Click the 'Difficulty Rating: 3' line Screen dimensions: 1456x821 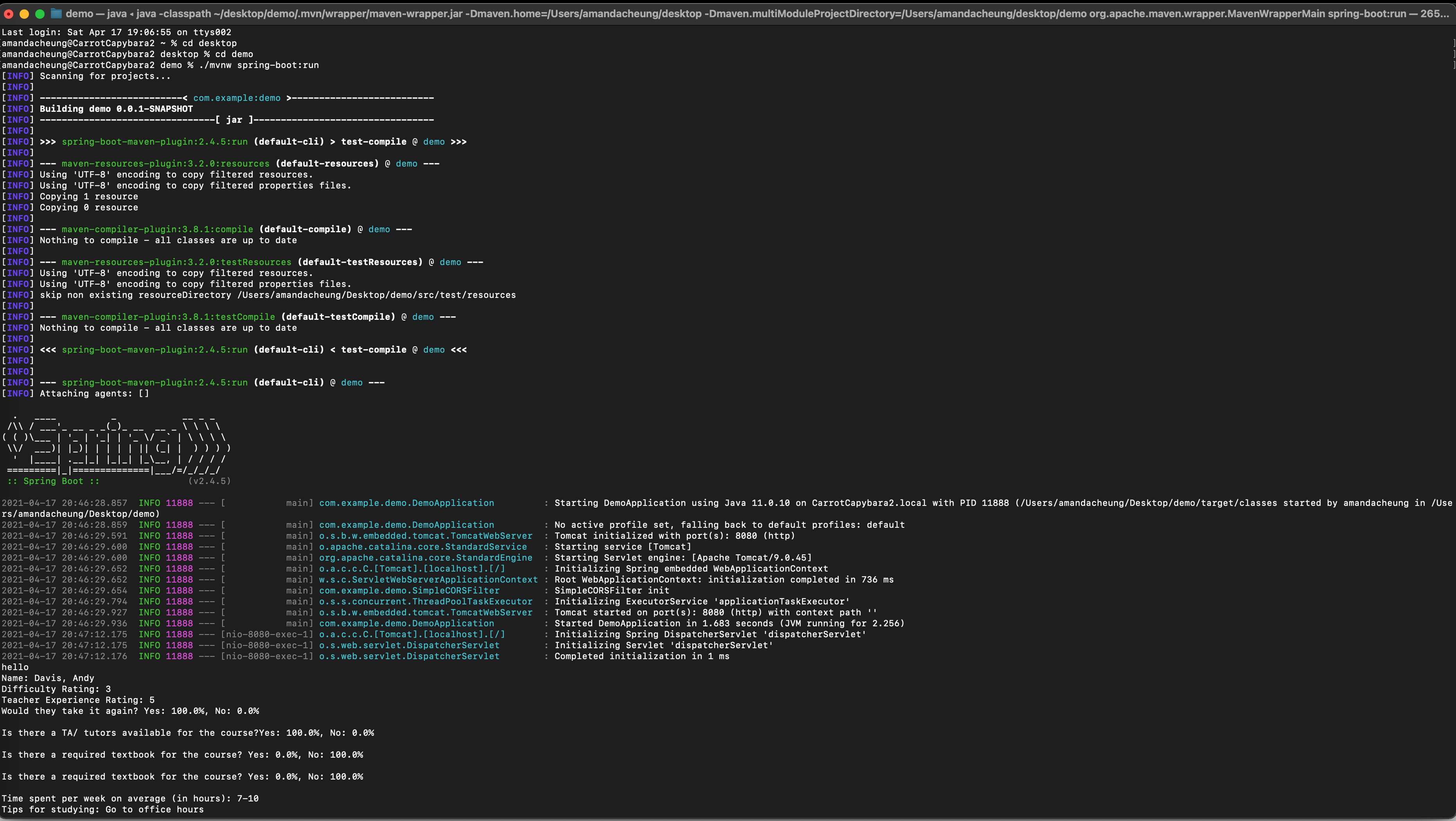tap(56, 689)
